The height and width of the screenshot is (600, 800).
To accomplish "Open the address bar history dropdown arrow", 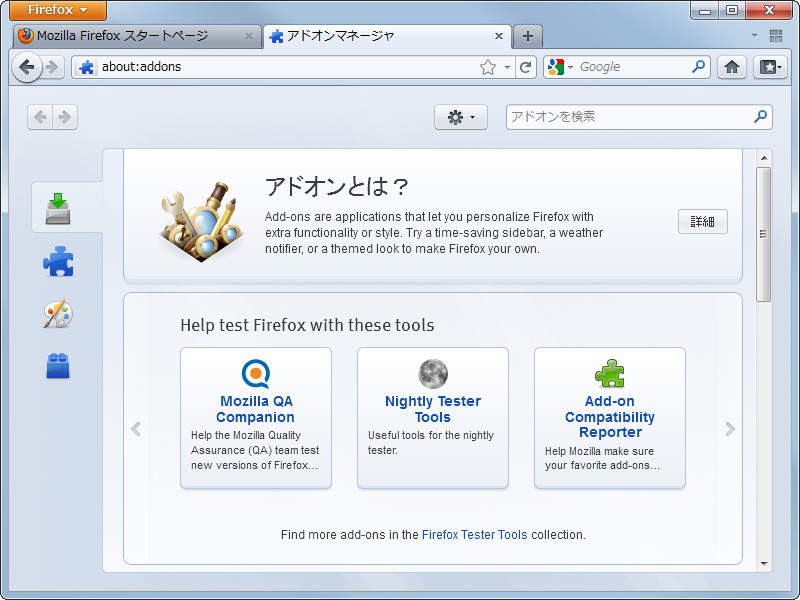I will click(507, 67).
